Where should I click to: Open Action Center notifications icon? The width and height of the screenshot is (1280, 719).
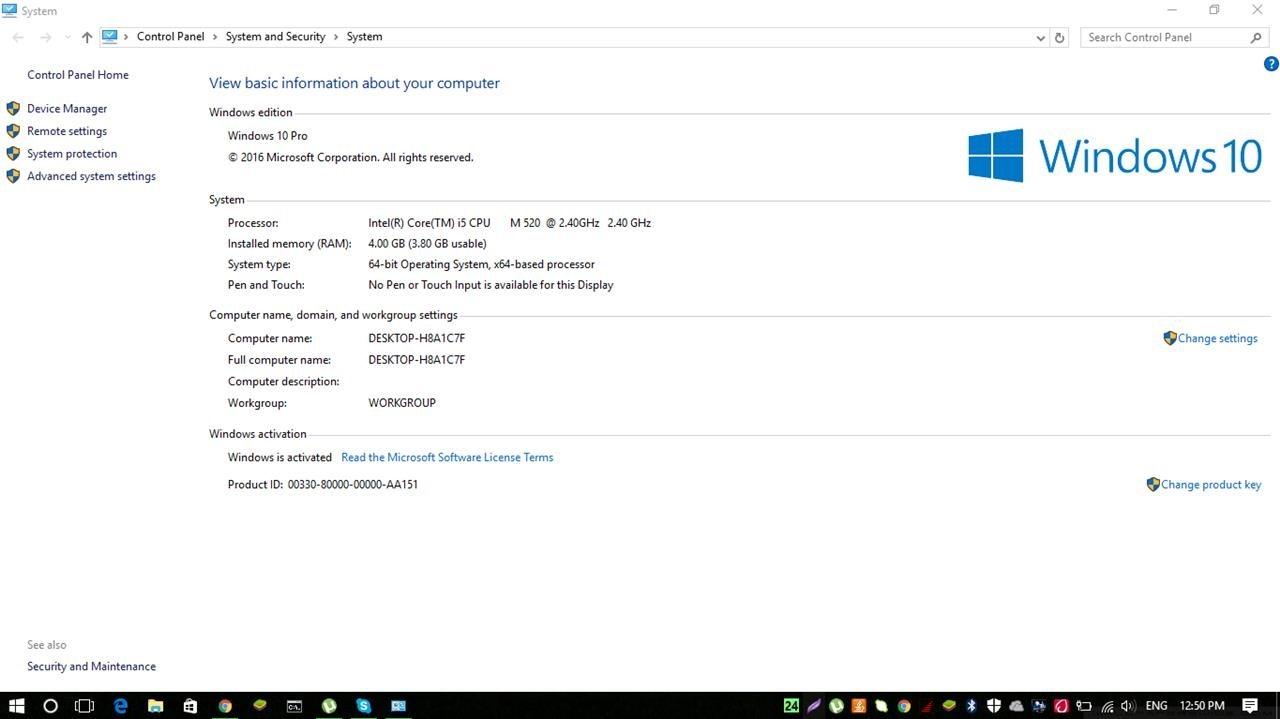(1250, 705)
